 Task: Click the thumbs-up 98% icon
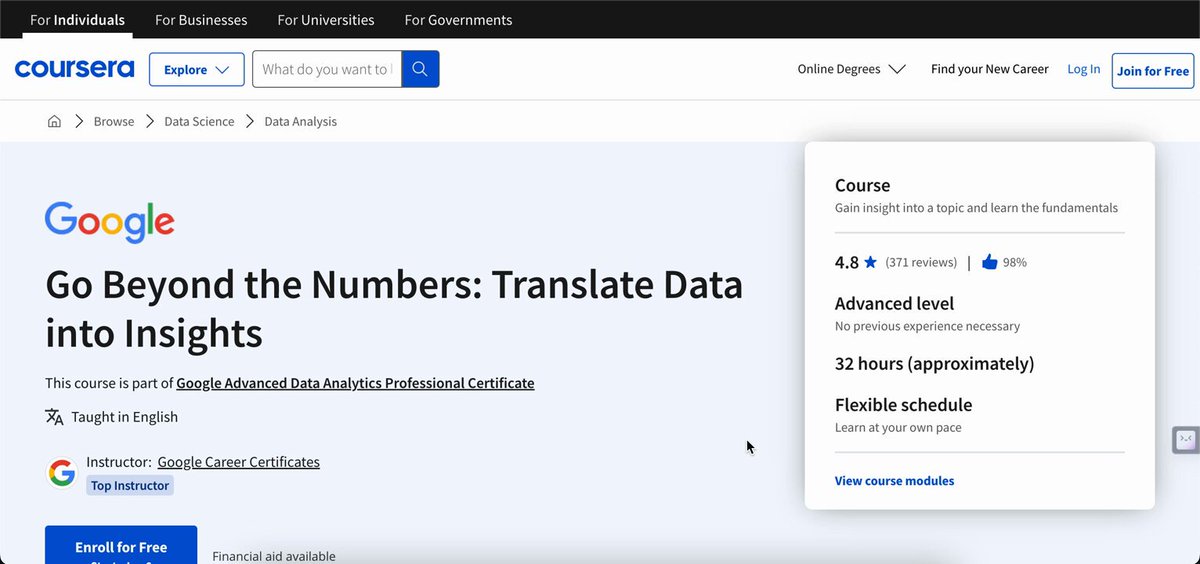990,262
